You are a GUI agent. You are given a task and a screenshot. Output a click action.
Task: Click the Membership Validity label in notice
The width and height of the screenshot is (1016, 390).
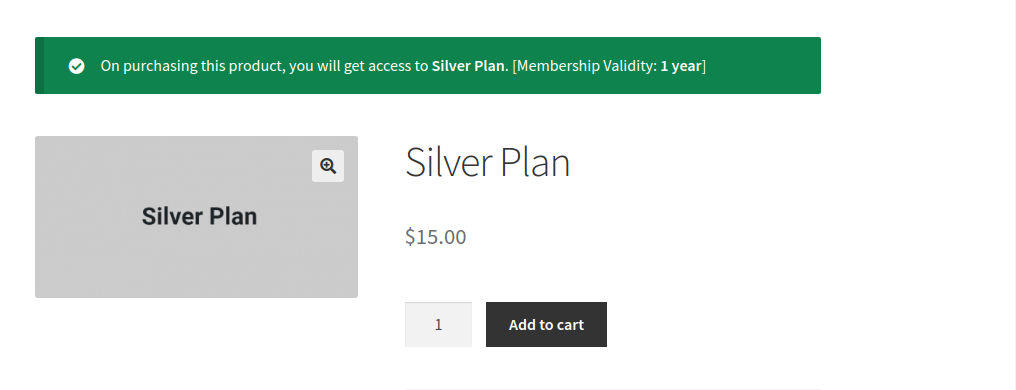tap(586, 66)
